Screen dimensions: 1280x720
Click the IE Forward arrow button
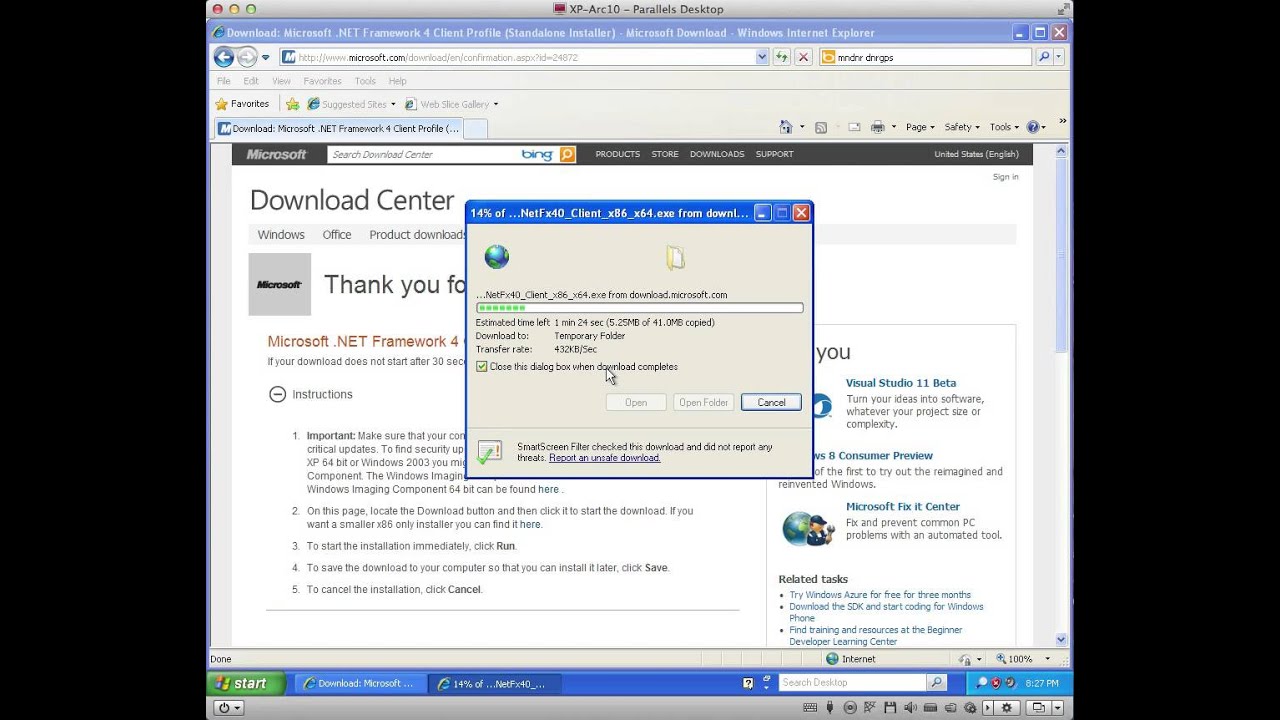click(247, 57)
